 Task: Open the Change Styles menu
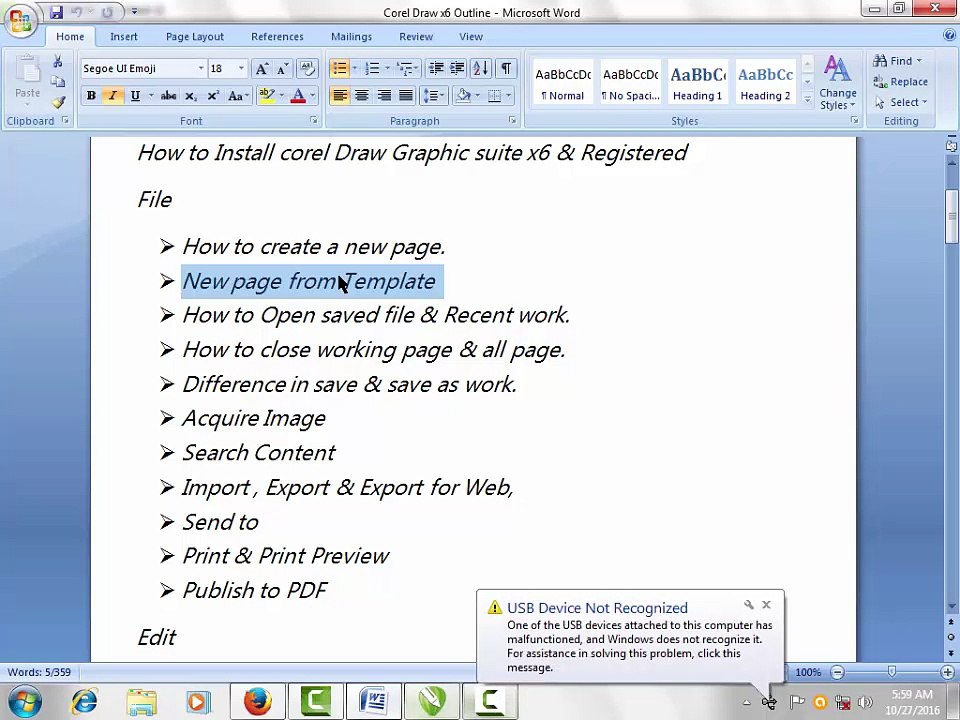coord(838,82)
